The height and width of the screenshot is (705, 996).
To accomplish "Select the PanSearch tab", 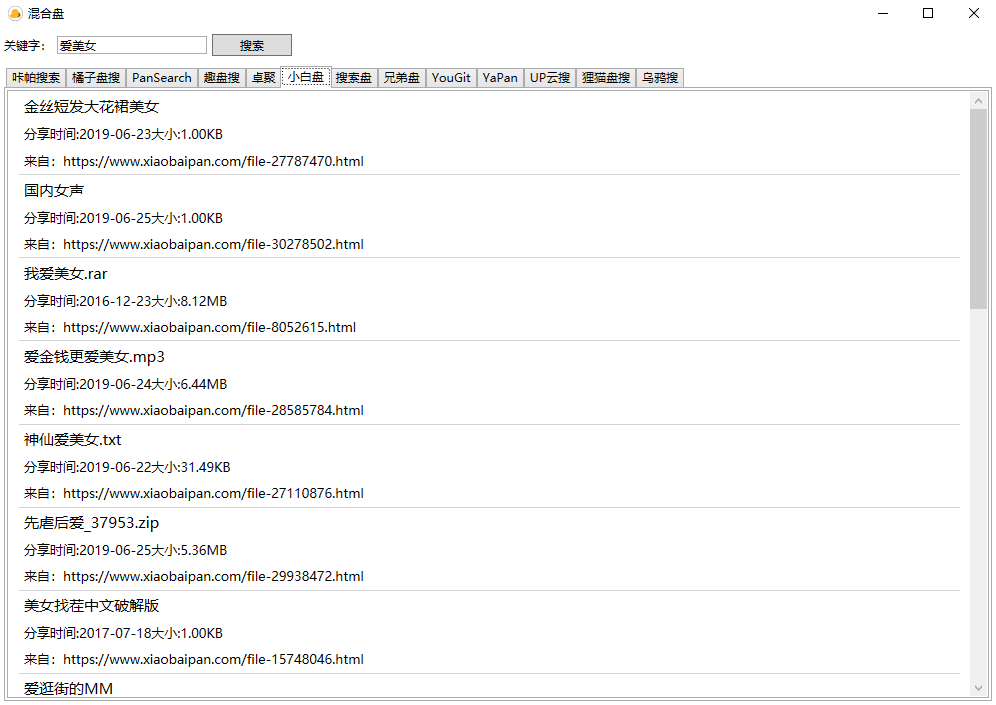I will [x=161, y=78].
